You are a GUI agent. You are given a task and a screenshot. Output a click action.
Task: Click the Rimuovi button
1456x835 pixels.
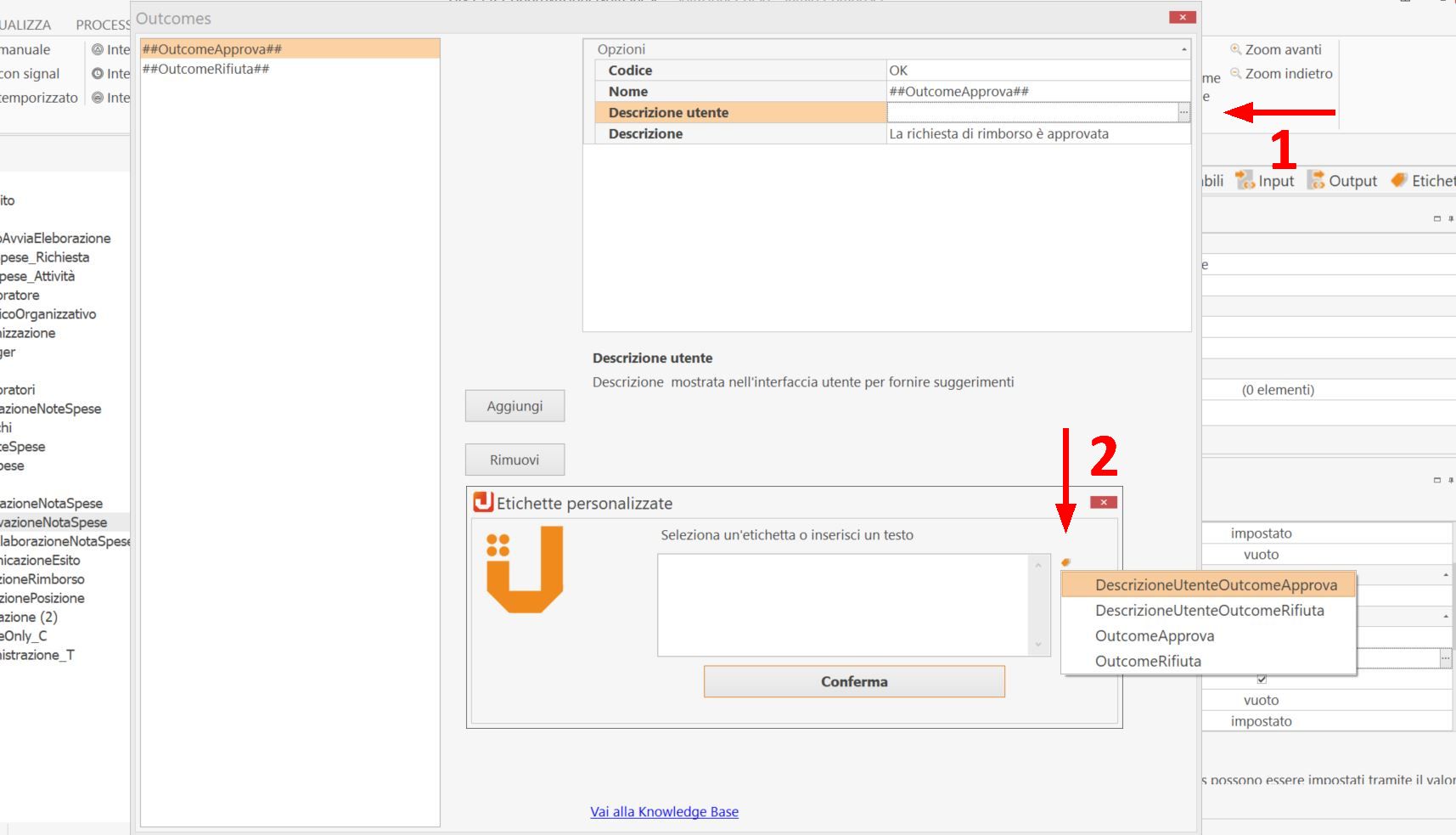(514, 460)
